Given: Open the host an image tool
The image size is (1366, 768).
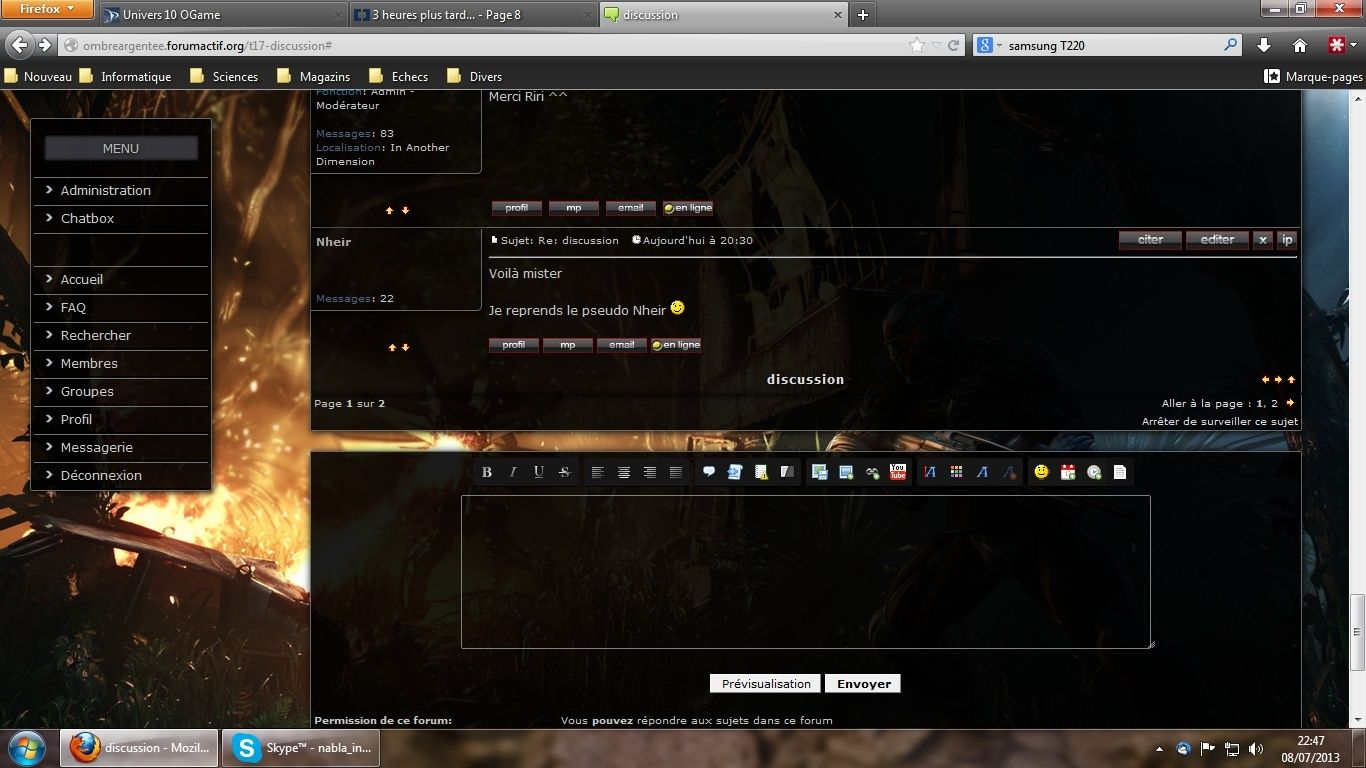Looking at the screenshot, I should tap(820, 472).
